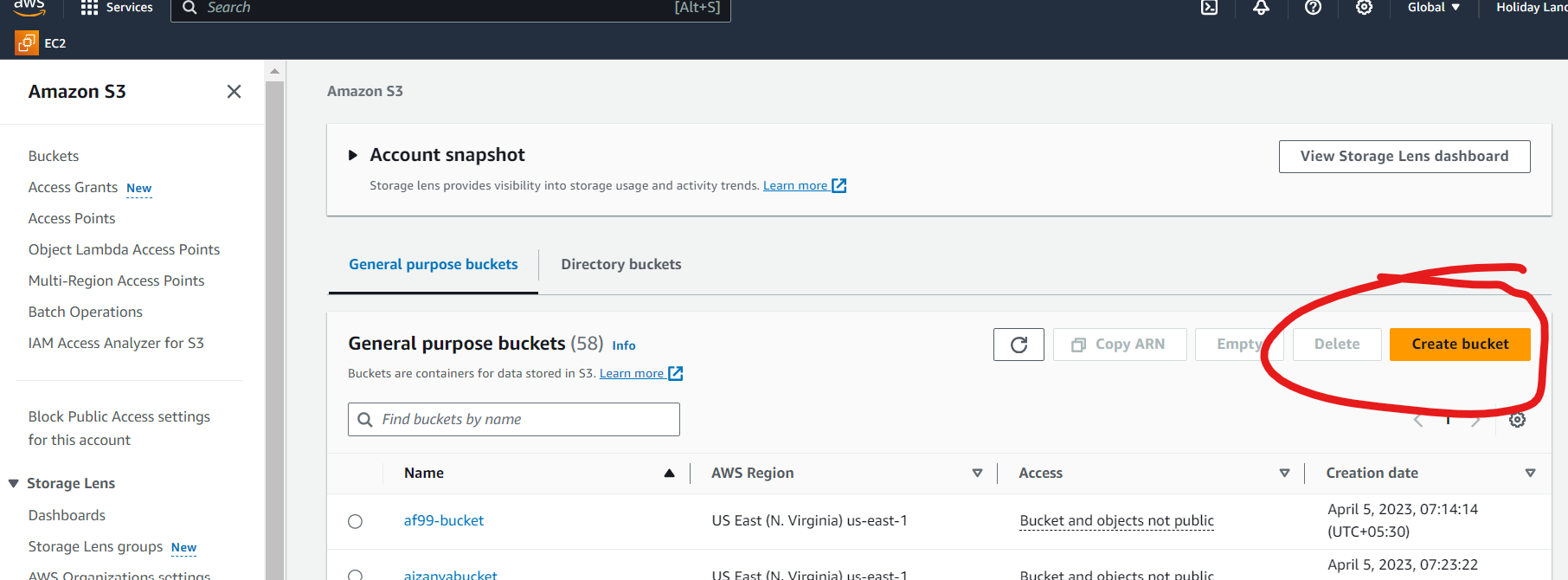
Task: Click the Find buckets by name field
Action: pos(513,420)
